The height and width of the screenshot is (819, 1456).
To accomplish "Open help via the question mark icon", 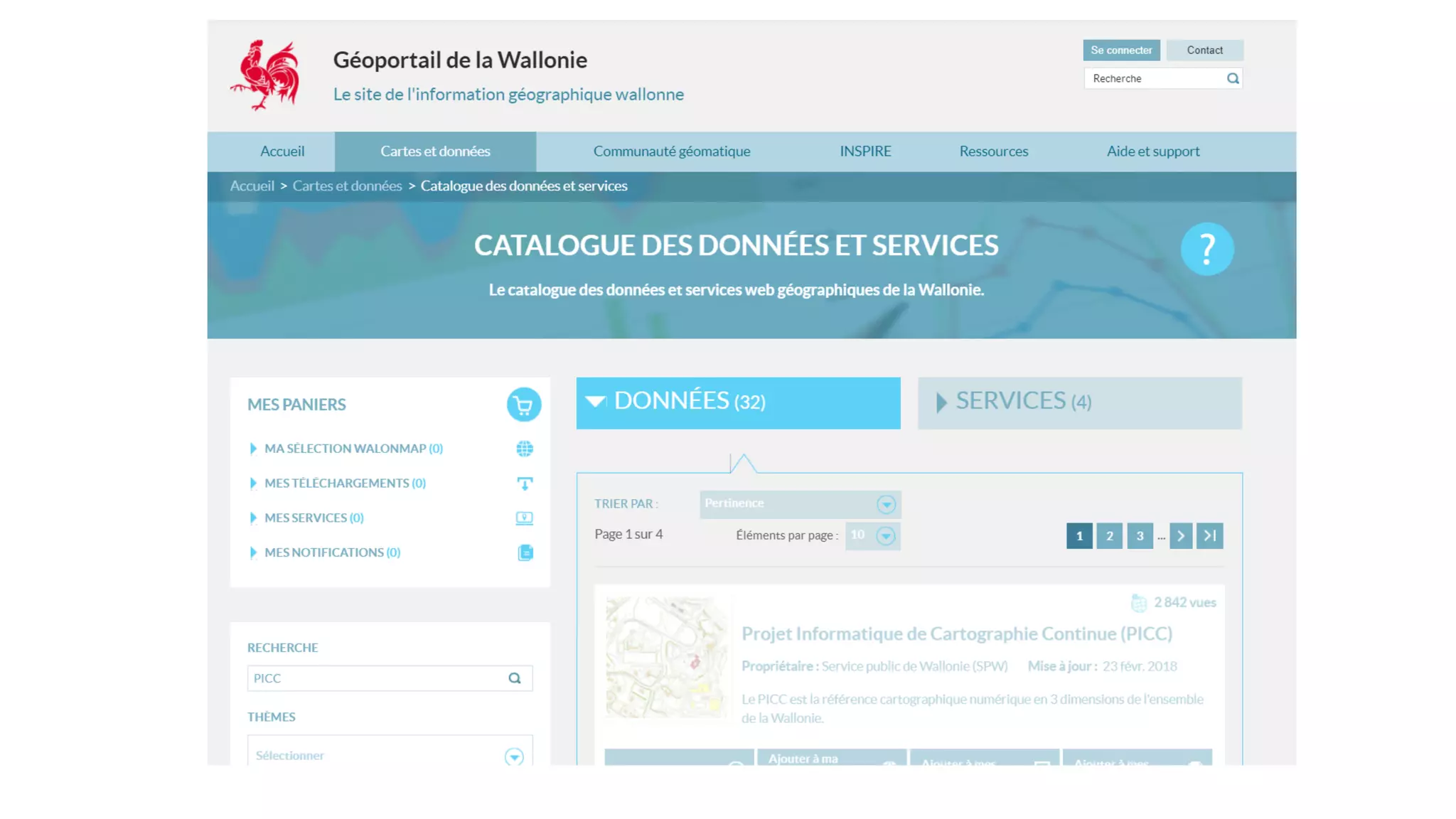I will pyautogui.click(x=1206, y=249).
